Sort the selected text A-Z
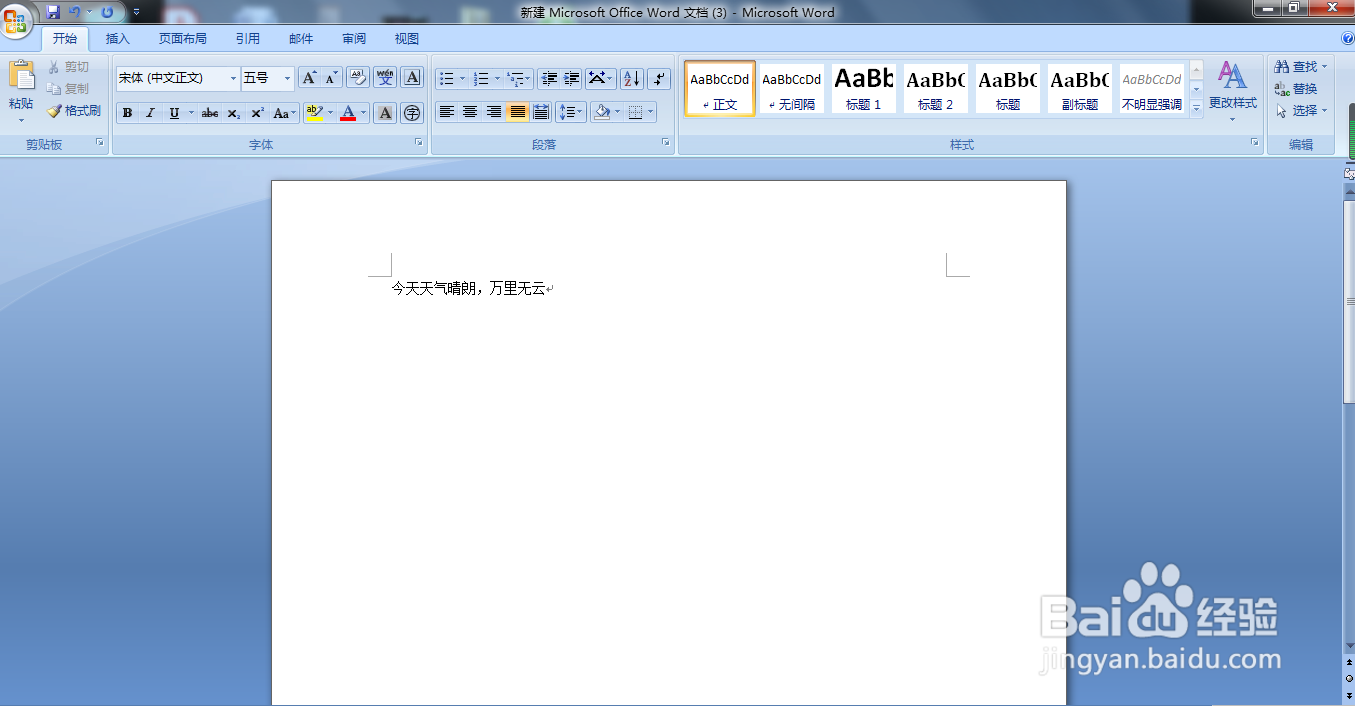Screen dimensions: 1355x706 pyautogui.click(x=631, y=78)
